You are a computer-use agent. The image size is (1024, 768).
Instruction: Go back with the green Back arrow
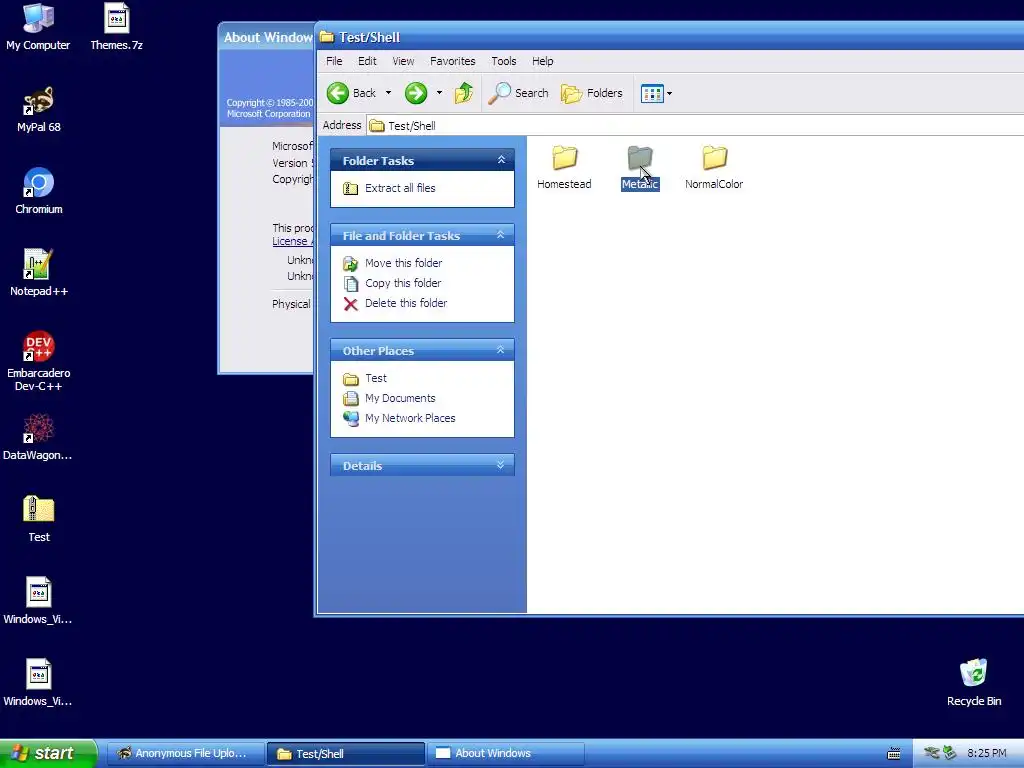point(352,93)
